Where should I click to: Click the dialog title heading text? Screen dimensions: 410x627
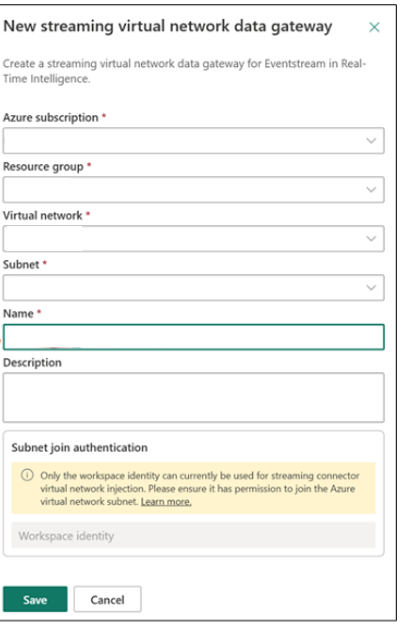pyautogui.click(x=168, y=26)
